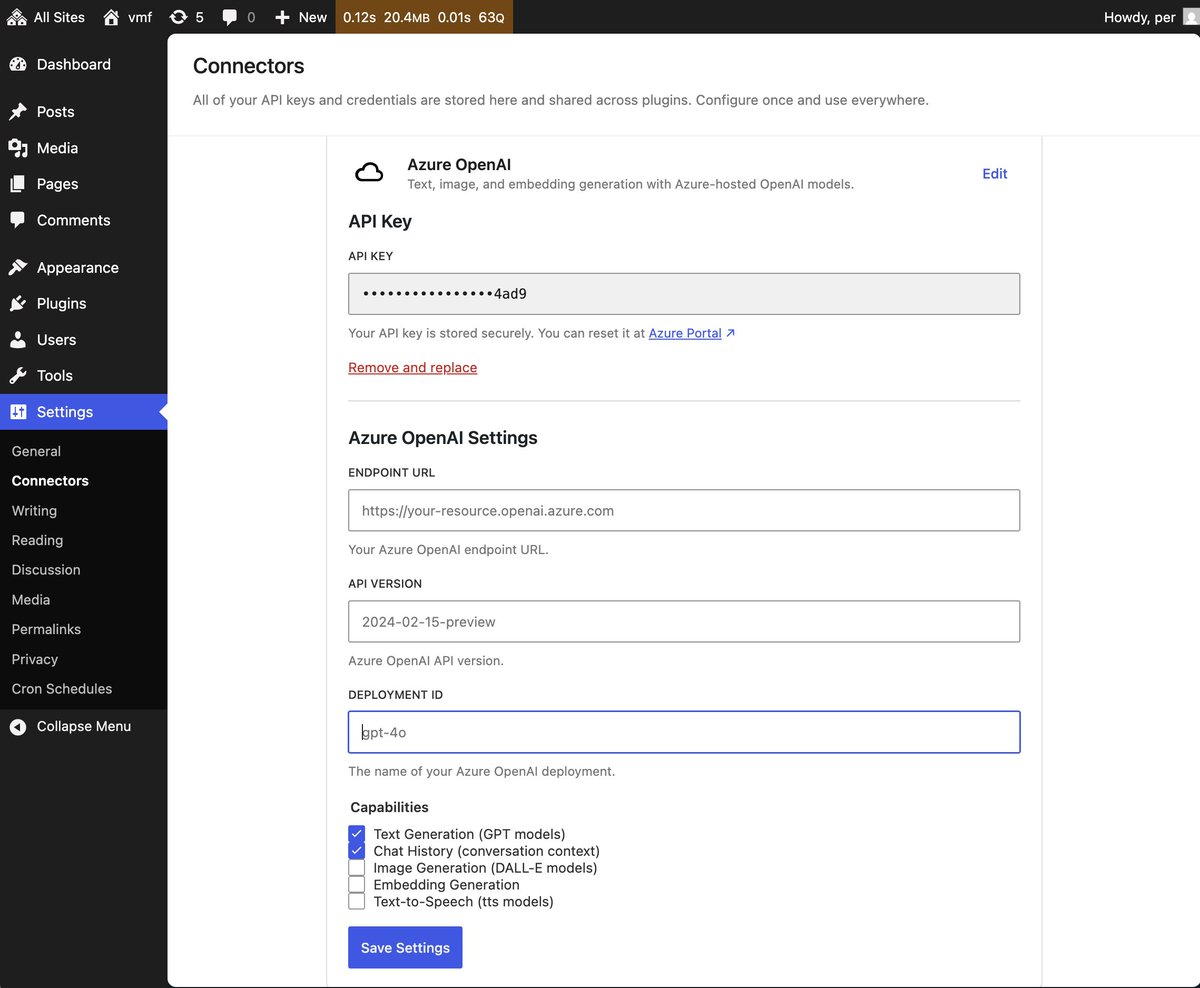The image size is (1200, 988).
Task: Select the Settings menu item
Action: (x=84, y=412)
